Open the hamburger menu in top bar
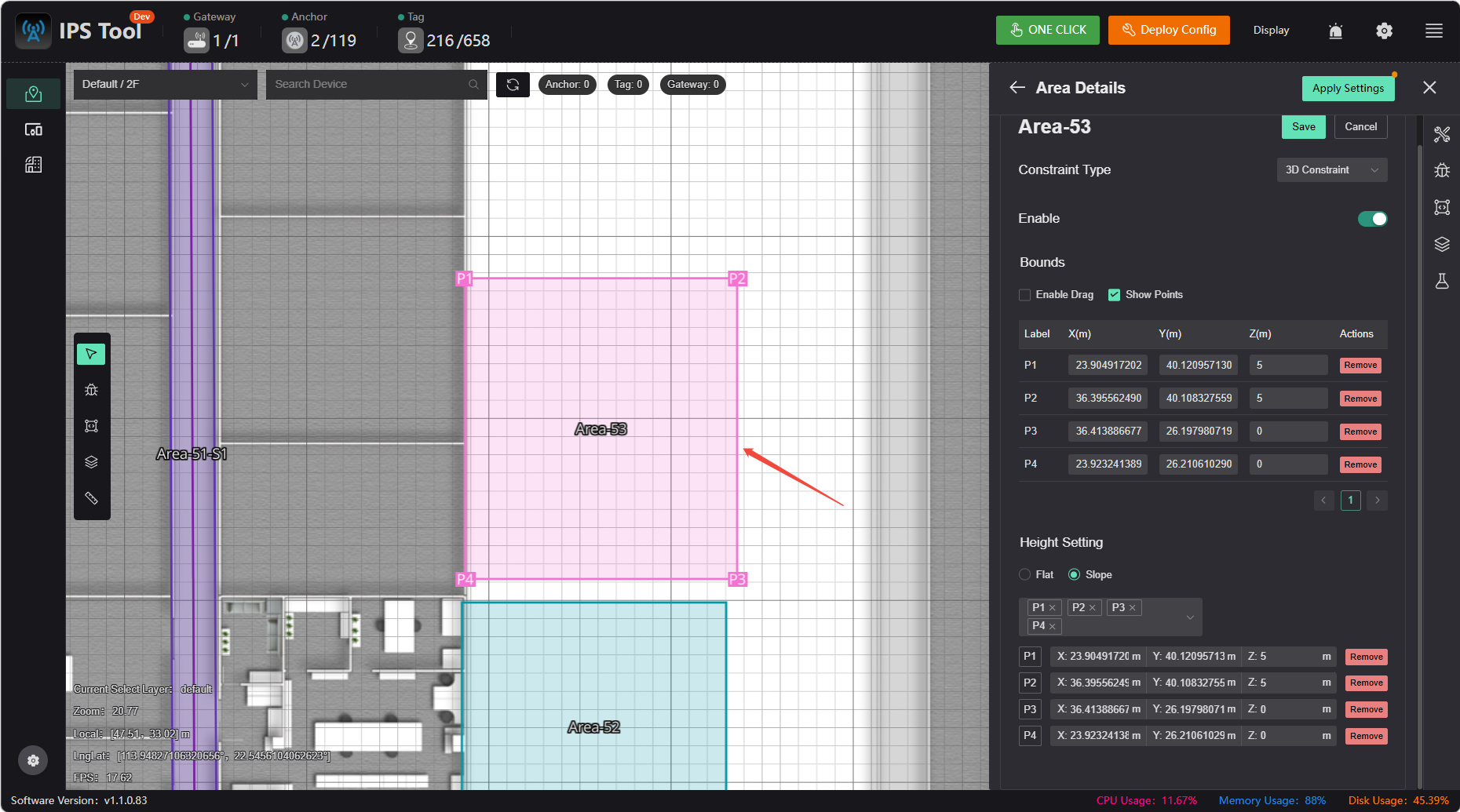 tap(1434, 31)
